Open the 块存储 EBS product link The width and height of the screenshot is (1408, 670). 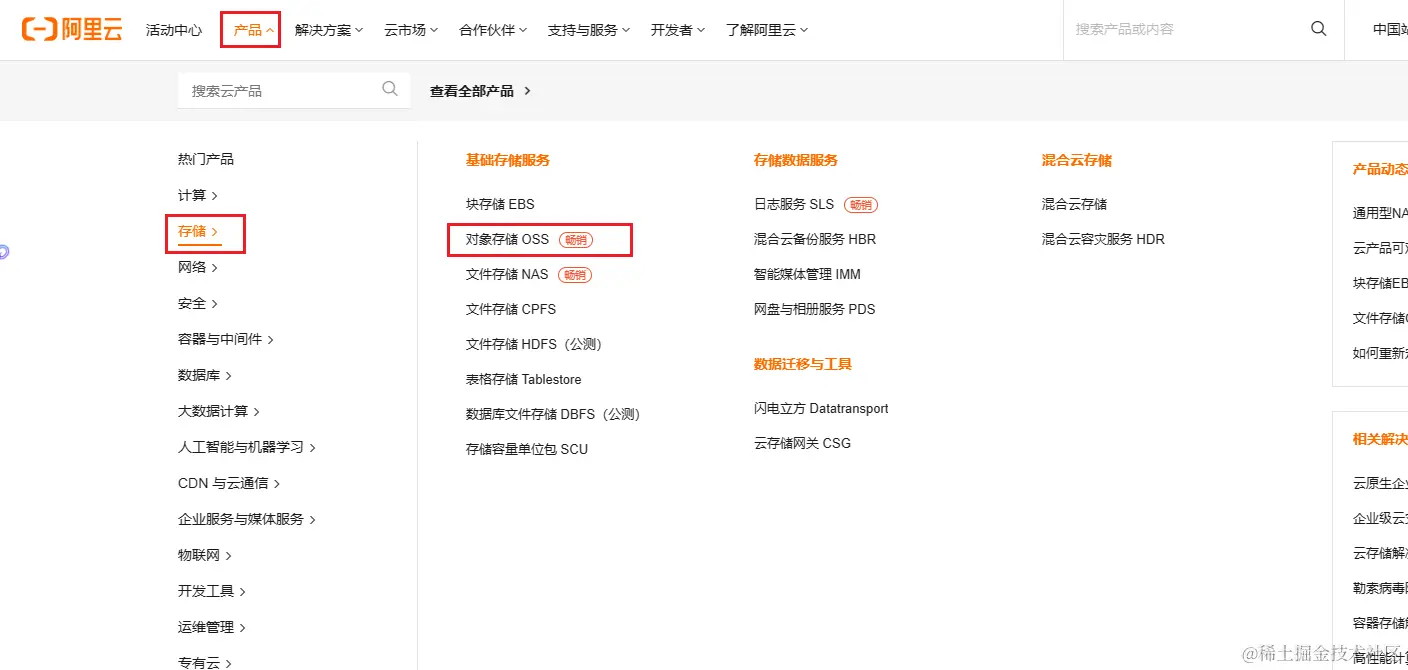500,204
